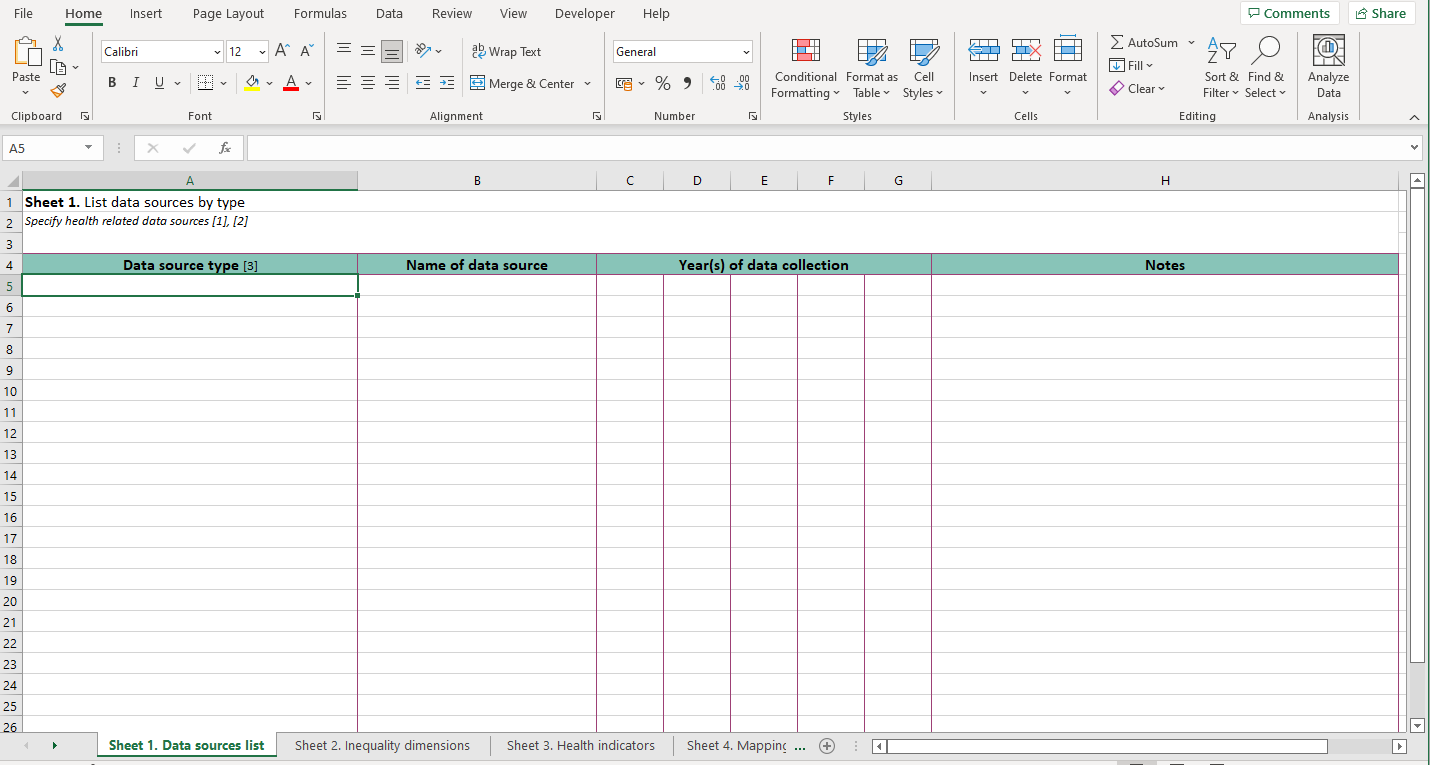Apply cell borders icon
Screen dimensions: 1430x765
coord(205,83)
